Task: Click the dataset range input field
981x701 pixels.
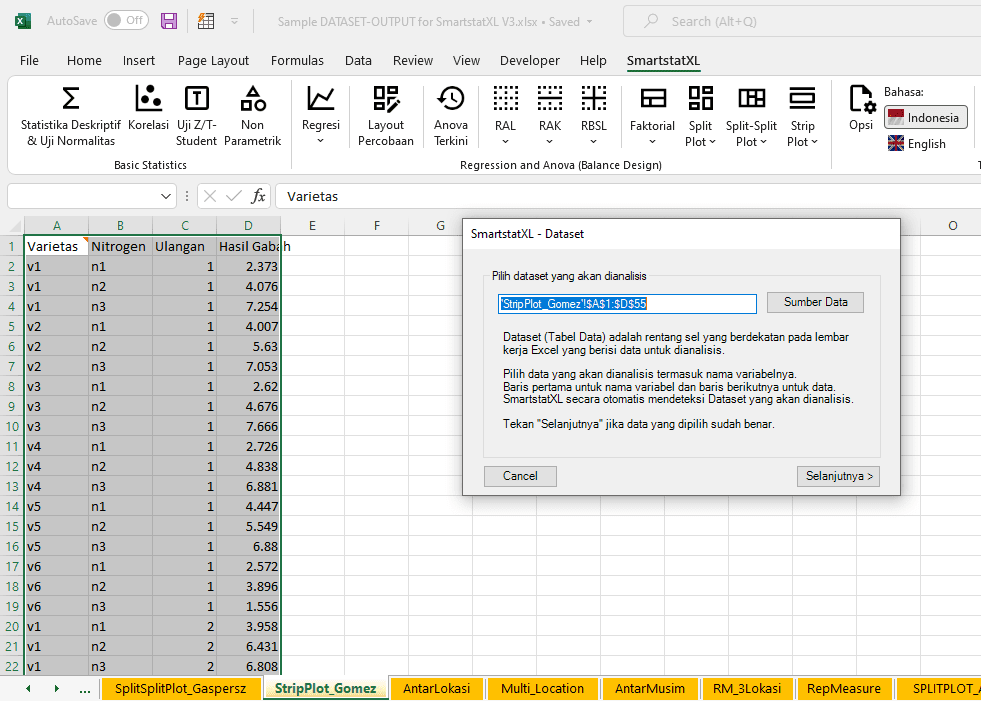Action: click(627, 304)
